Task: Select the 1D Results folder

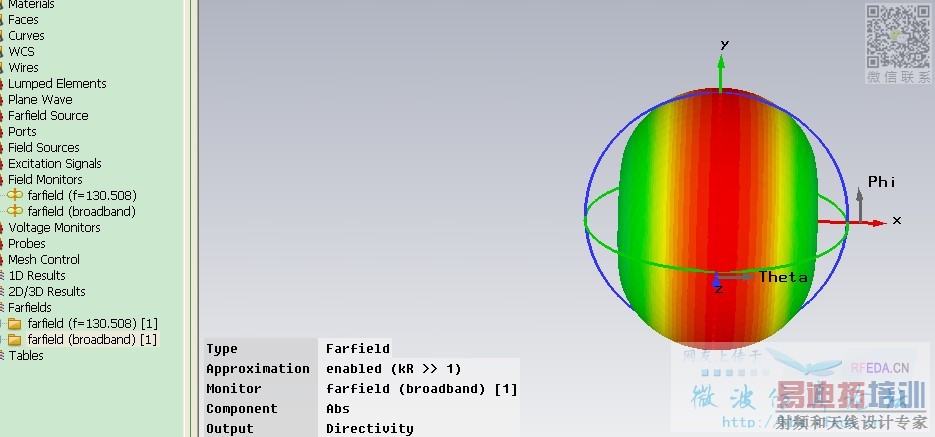Action: point(37,275)
